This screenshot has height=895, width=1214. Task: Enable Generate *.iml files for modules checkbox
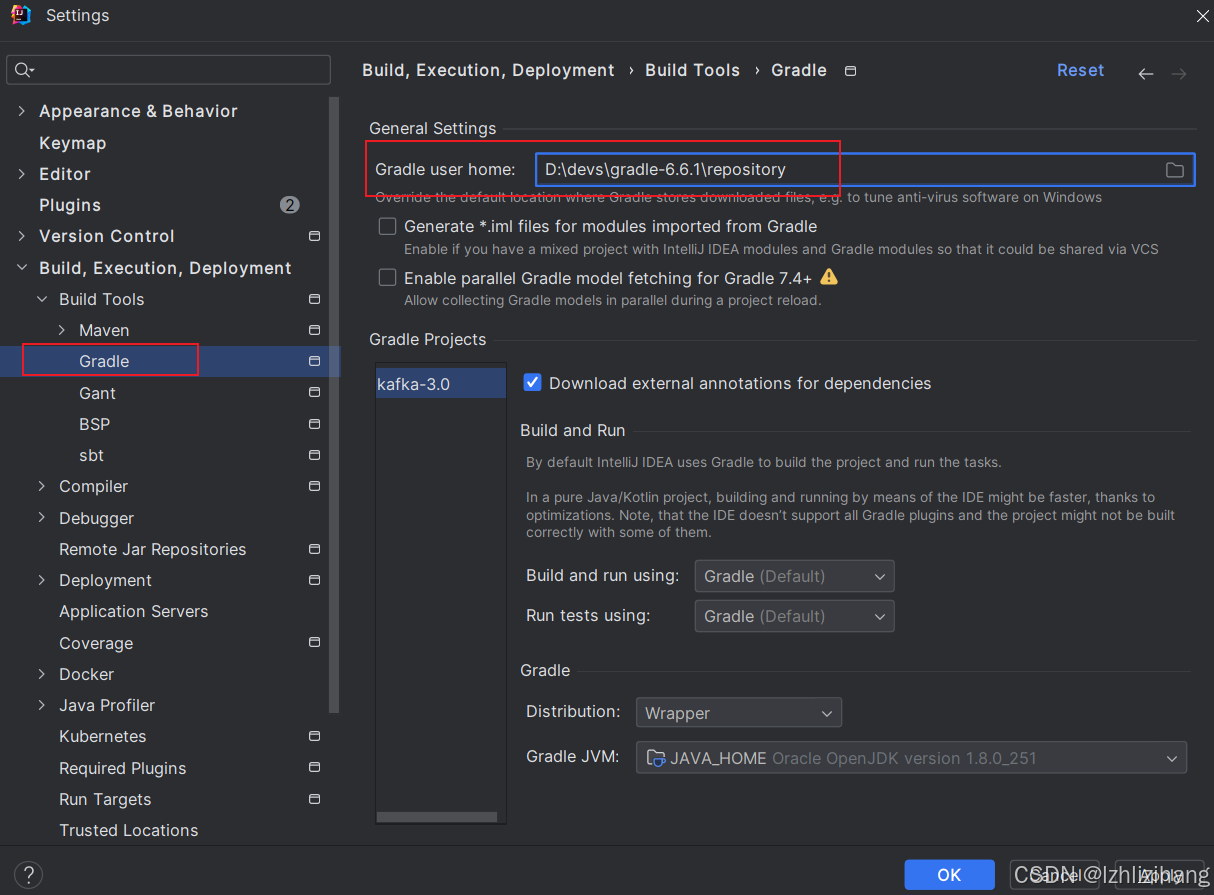(x=387, y=226)
